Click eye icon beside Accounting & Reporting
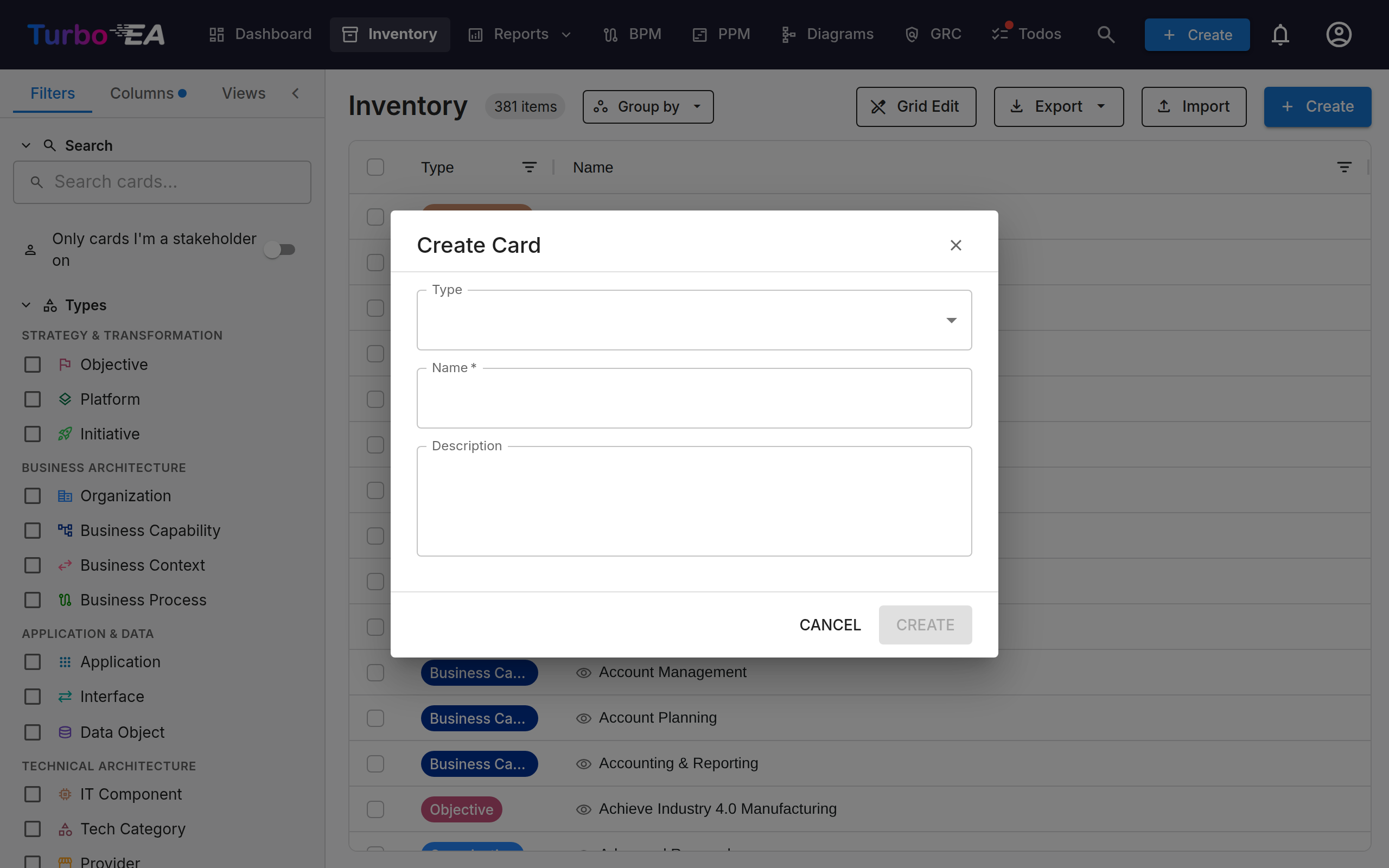Image resolution: width=1389 pixels, height=868 pixels. click(x=583, y=763)
